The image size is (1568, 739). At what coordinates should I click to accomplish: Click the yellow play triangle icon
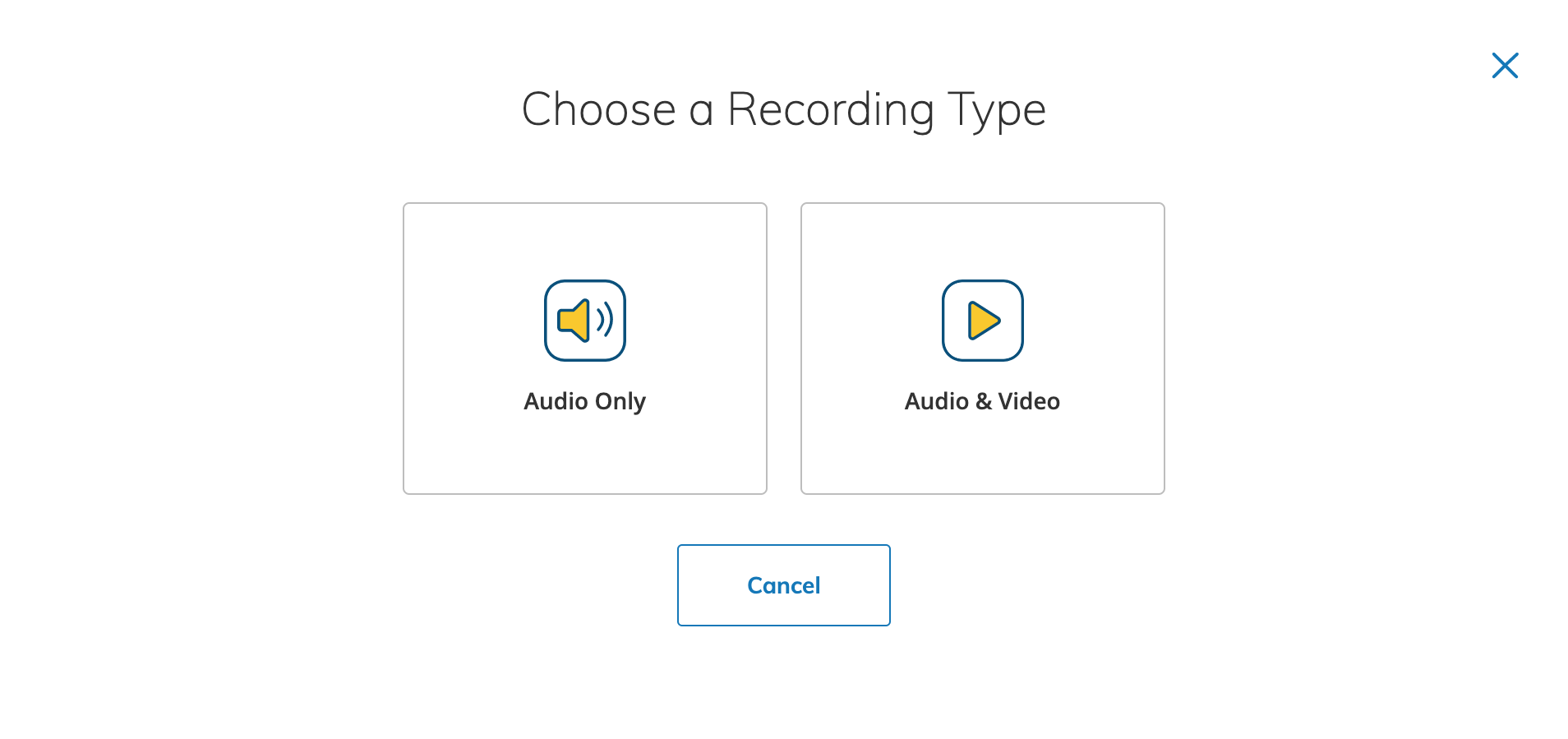coord(983,321)
